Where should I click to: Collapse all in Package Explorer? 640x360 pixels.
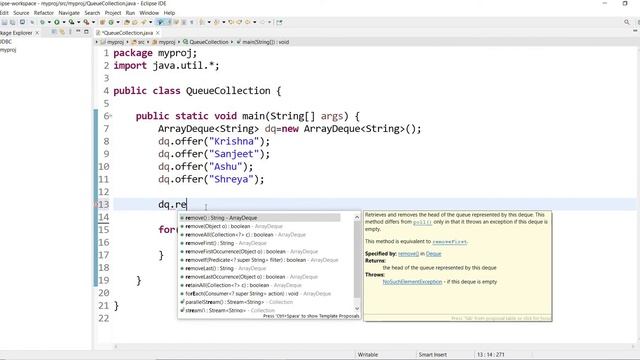[x=53, y=31]
